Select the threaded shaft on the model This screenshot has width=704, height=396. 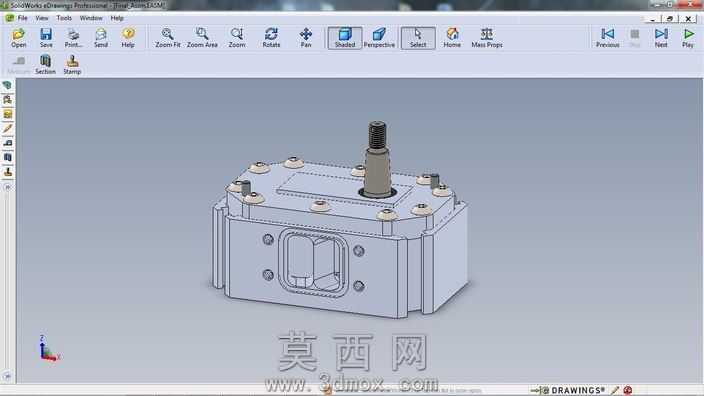coord(377,158)
